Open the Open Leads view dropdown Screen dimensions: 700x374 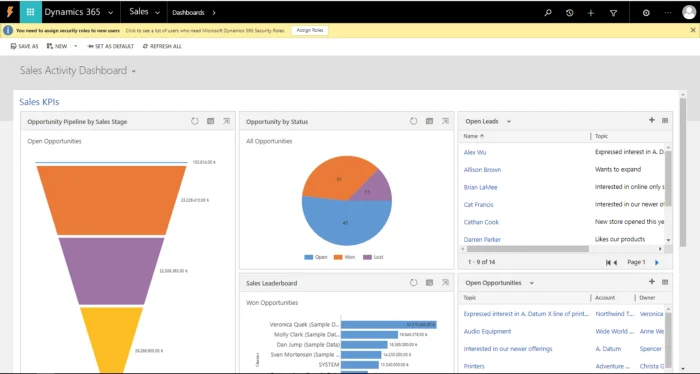508,121
